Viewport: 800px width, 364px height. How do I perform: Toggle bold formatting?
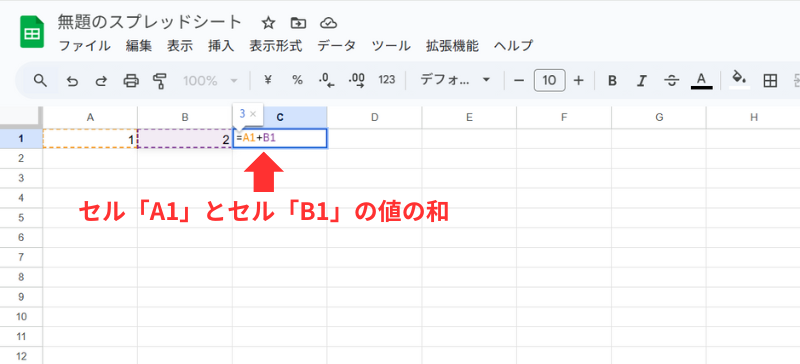click(613, 81)
